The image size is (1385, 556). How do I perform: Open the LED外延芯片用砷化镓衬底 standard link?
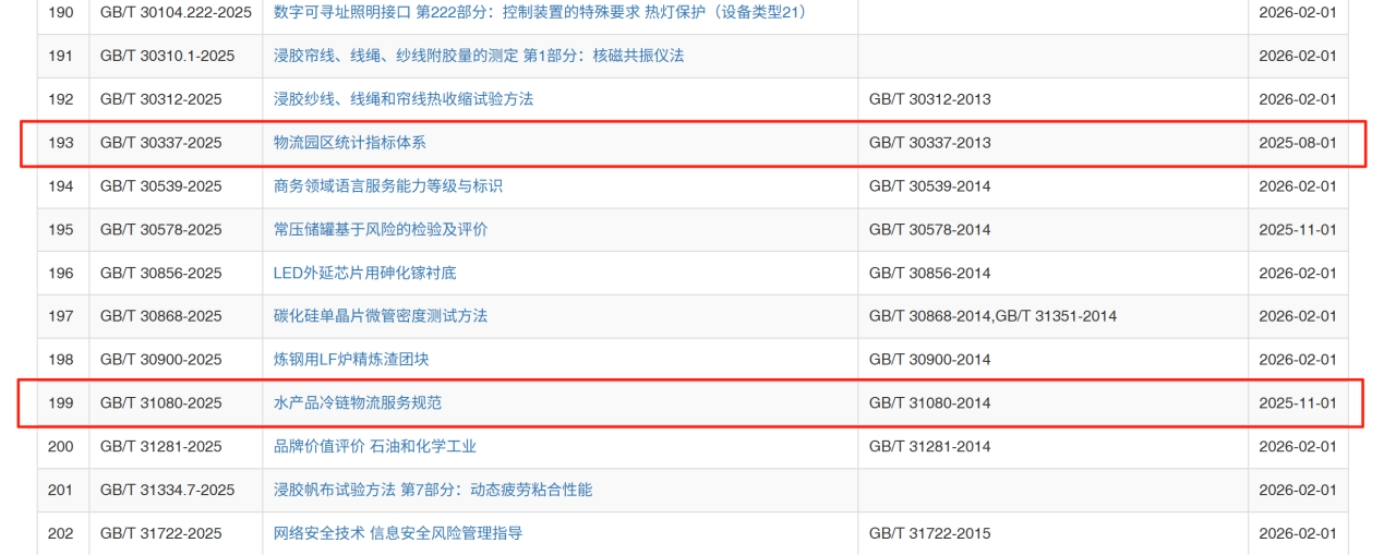[365, 273]
